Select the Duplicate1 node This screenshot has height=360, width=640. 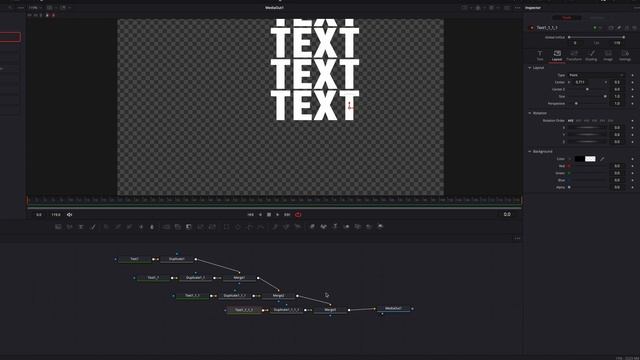tap(177, 259)
